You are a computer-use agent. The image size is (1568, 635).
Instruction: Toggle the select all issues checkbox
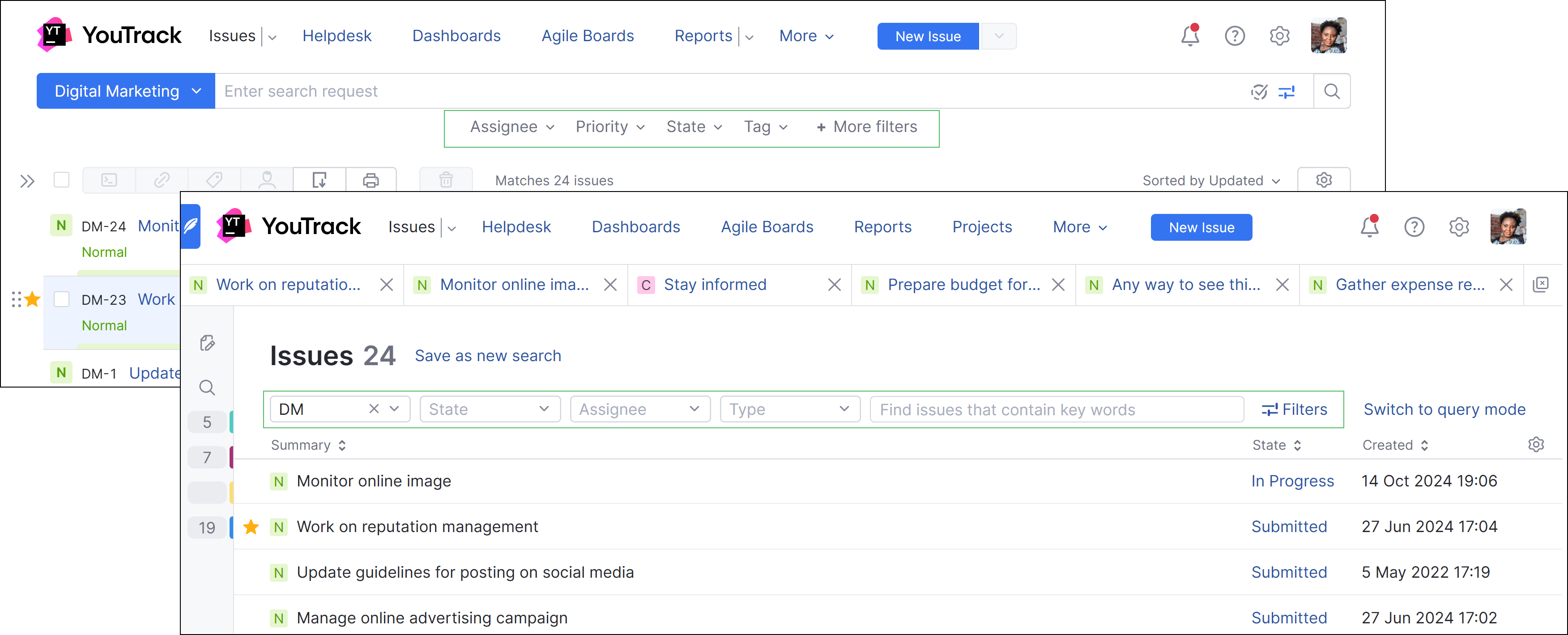[x=61, y=180]
